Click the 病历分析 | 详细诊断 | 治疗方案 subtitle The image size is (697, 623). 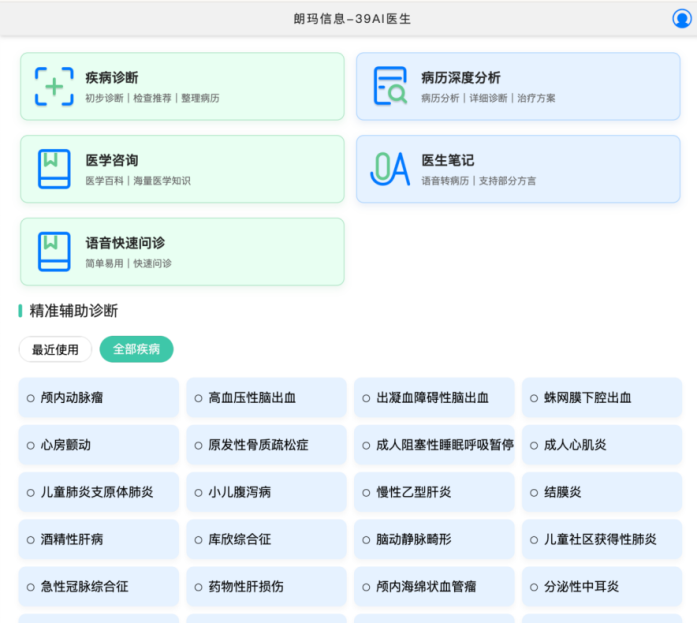tap(488, 98)
